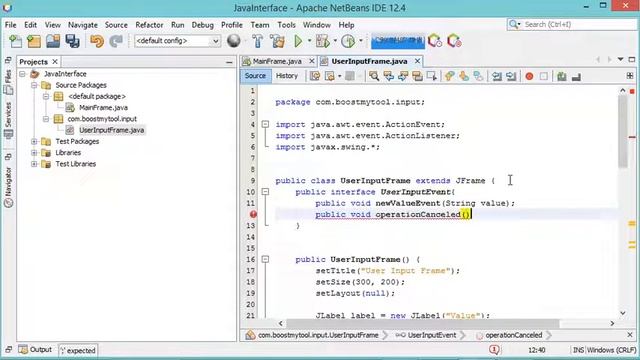Open the Run Project dropdown arrow
The width and height of the screenshot is (640, 360).
click(309, 41)
